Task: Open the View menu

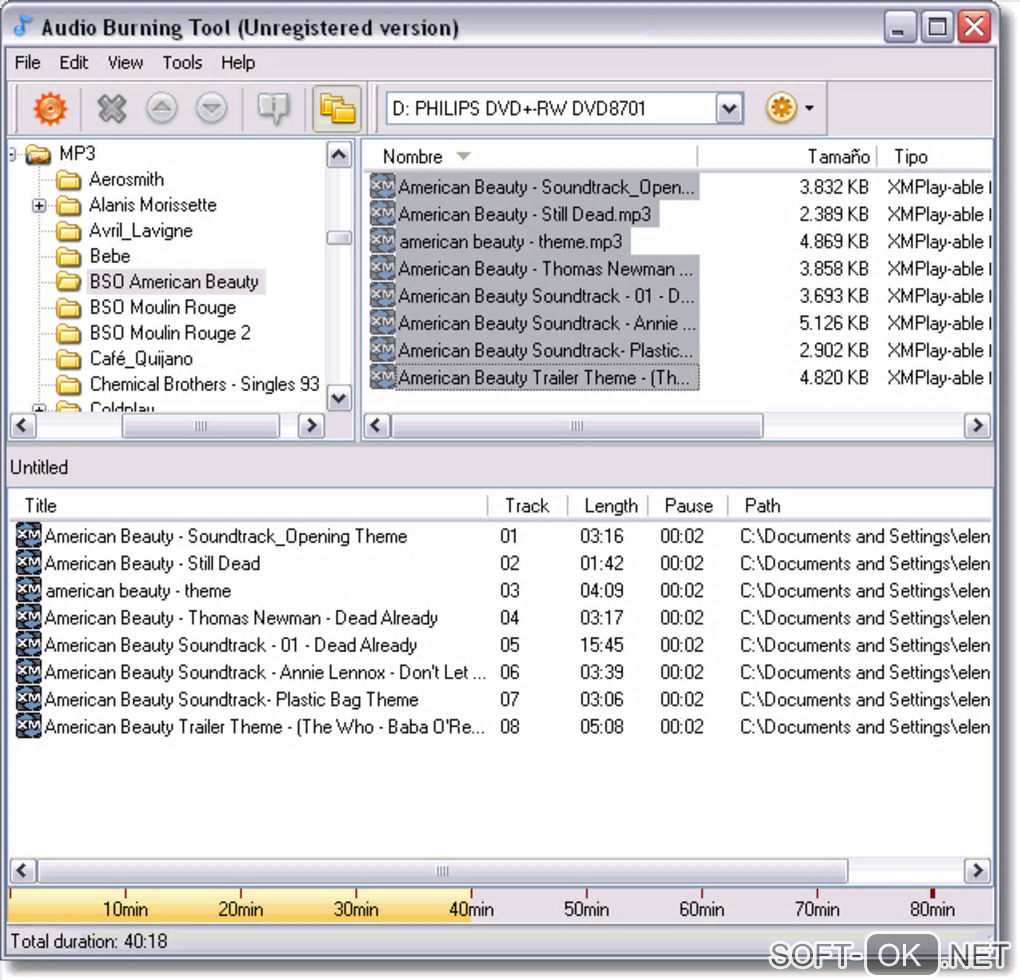Action: click(x=125, y=62)
